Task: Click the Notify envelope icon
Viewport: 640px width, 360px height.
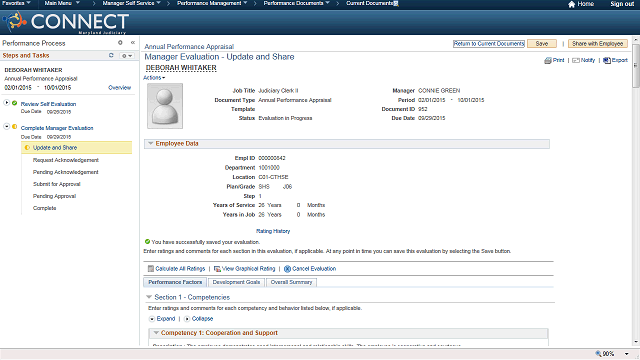Action: tap(576, 60)
